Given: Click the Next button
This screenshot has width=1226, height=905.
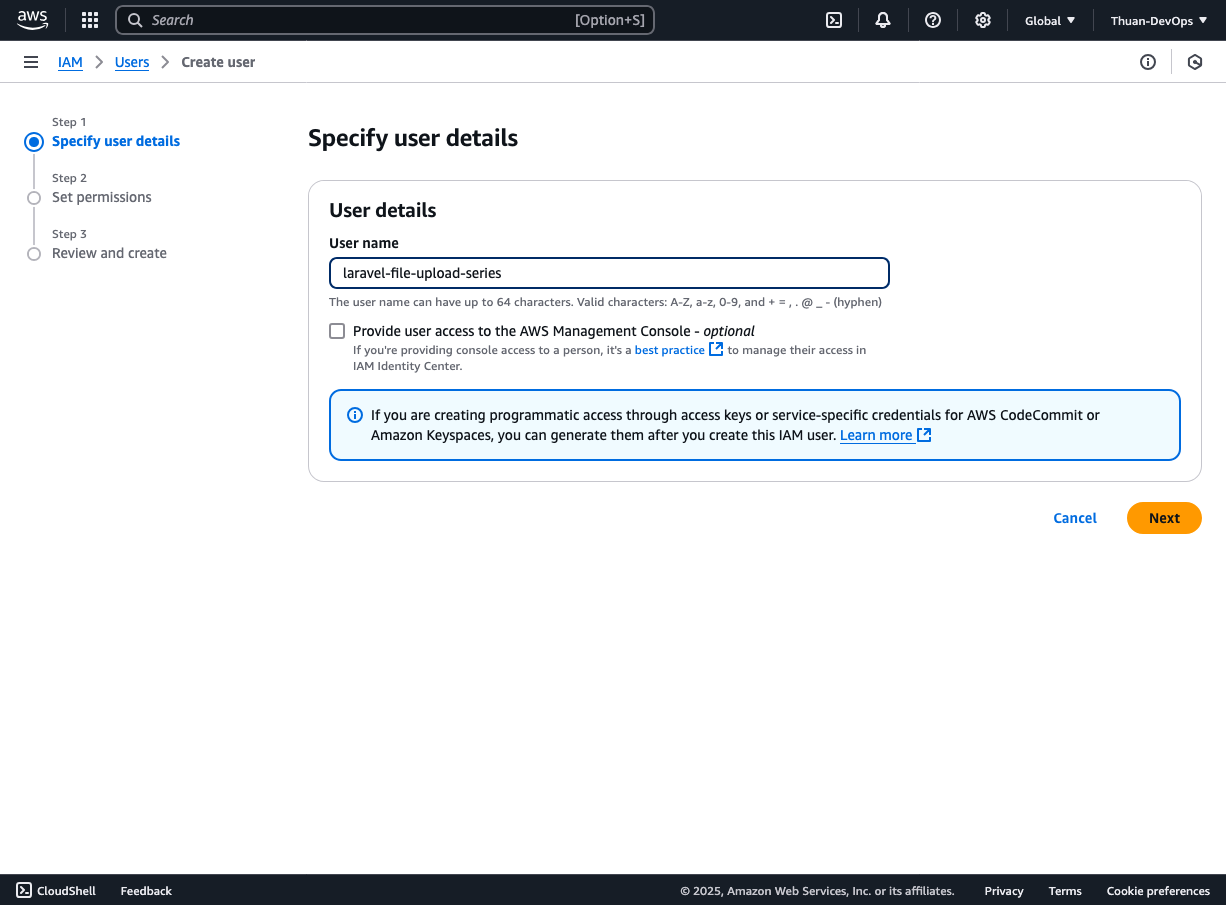Looking at the screenshot, I should point(1163,518).
